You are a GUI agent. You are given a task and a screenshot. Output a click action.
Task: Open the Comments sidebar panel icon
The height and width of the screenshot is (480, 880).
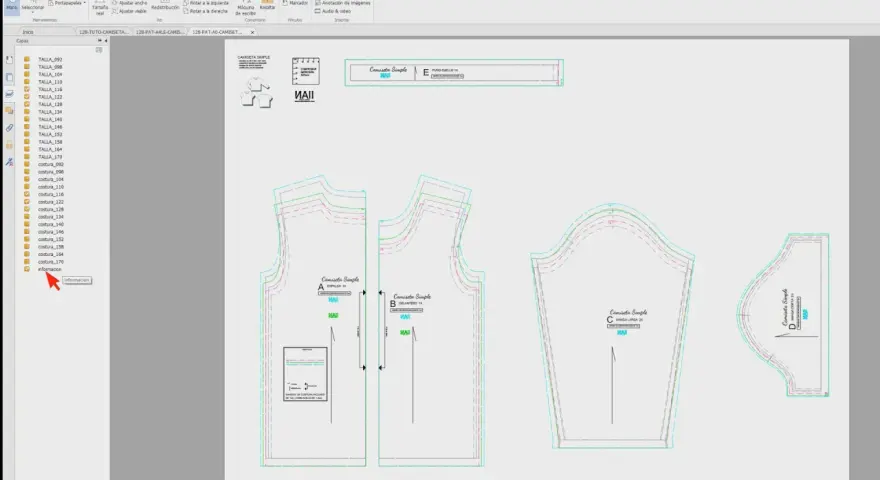point(9,111)
